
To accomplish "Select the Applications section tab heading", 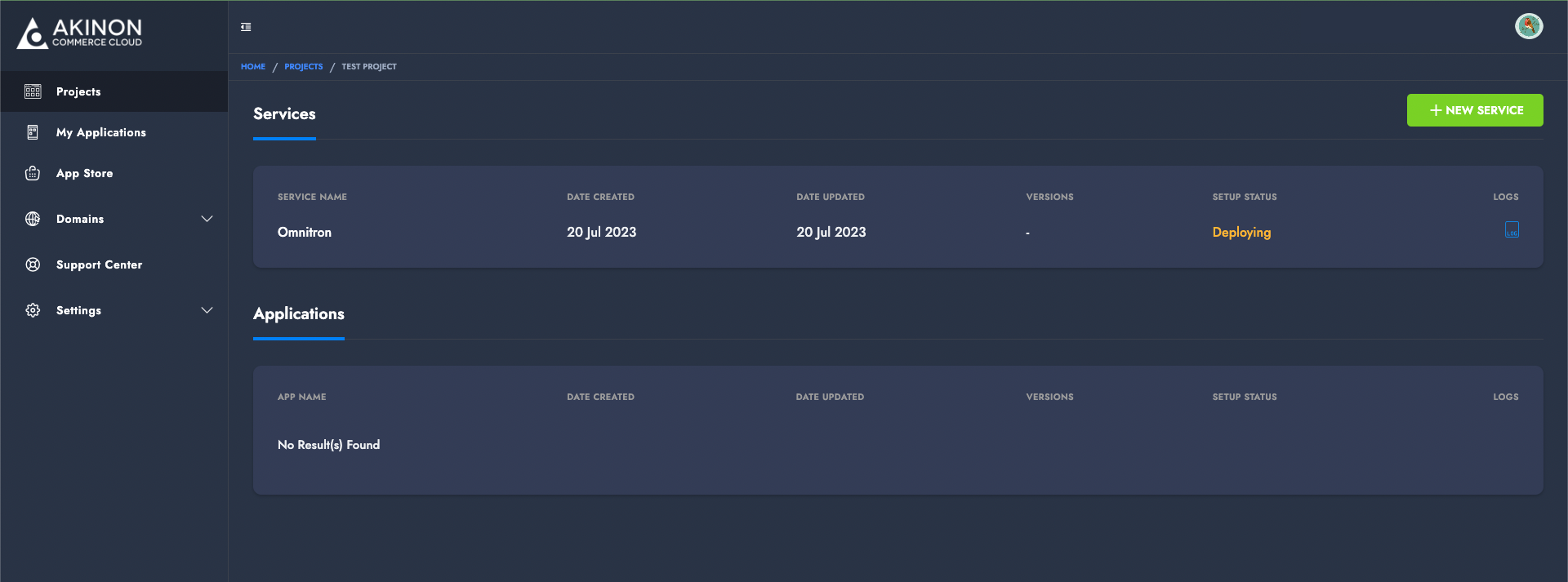I will coord(299,314).
